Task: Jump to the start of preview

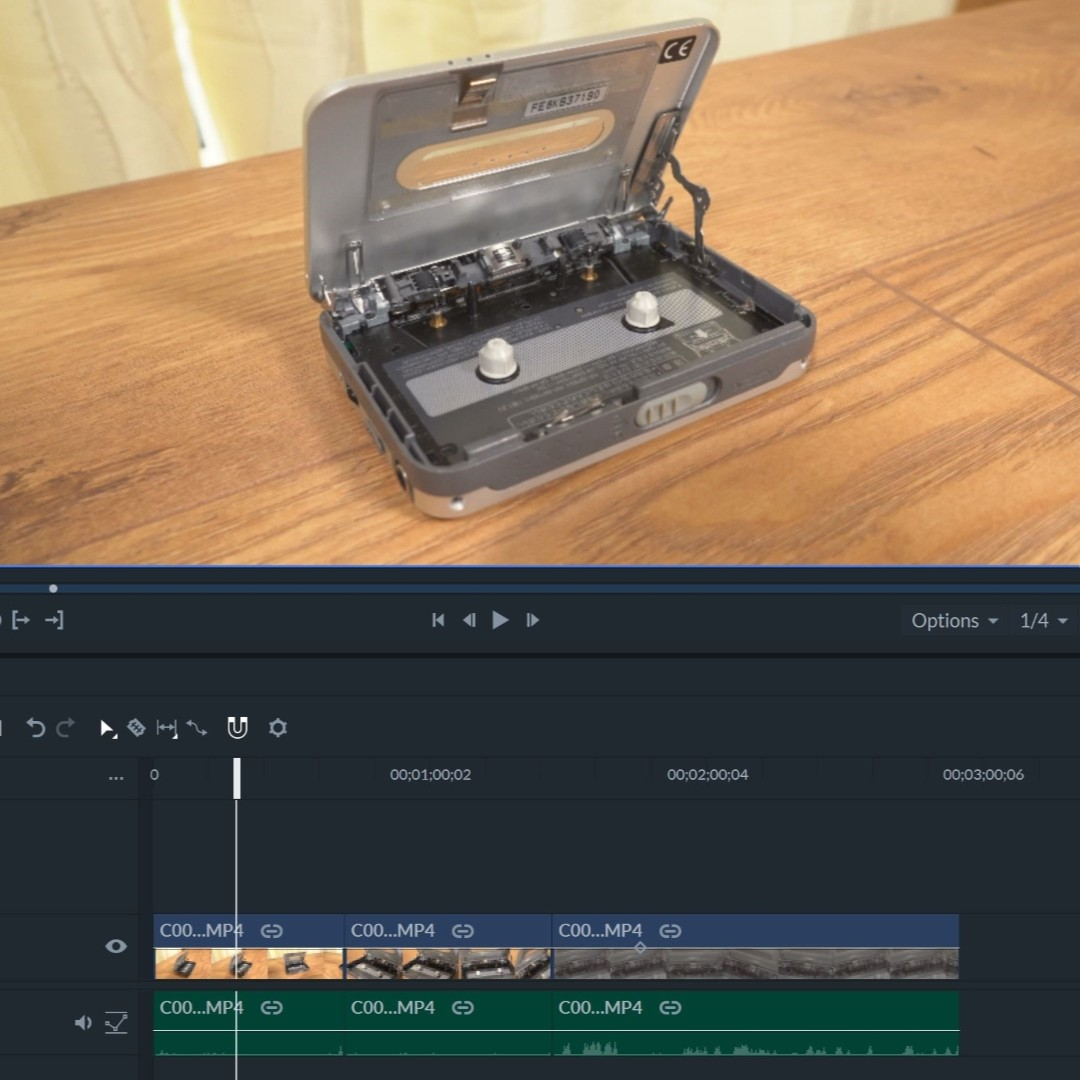Action: [x=438, y=620]
